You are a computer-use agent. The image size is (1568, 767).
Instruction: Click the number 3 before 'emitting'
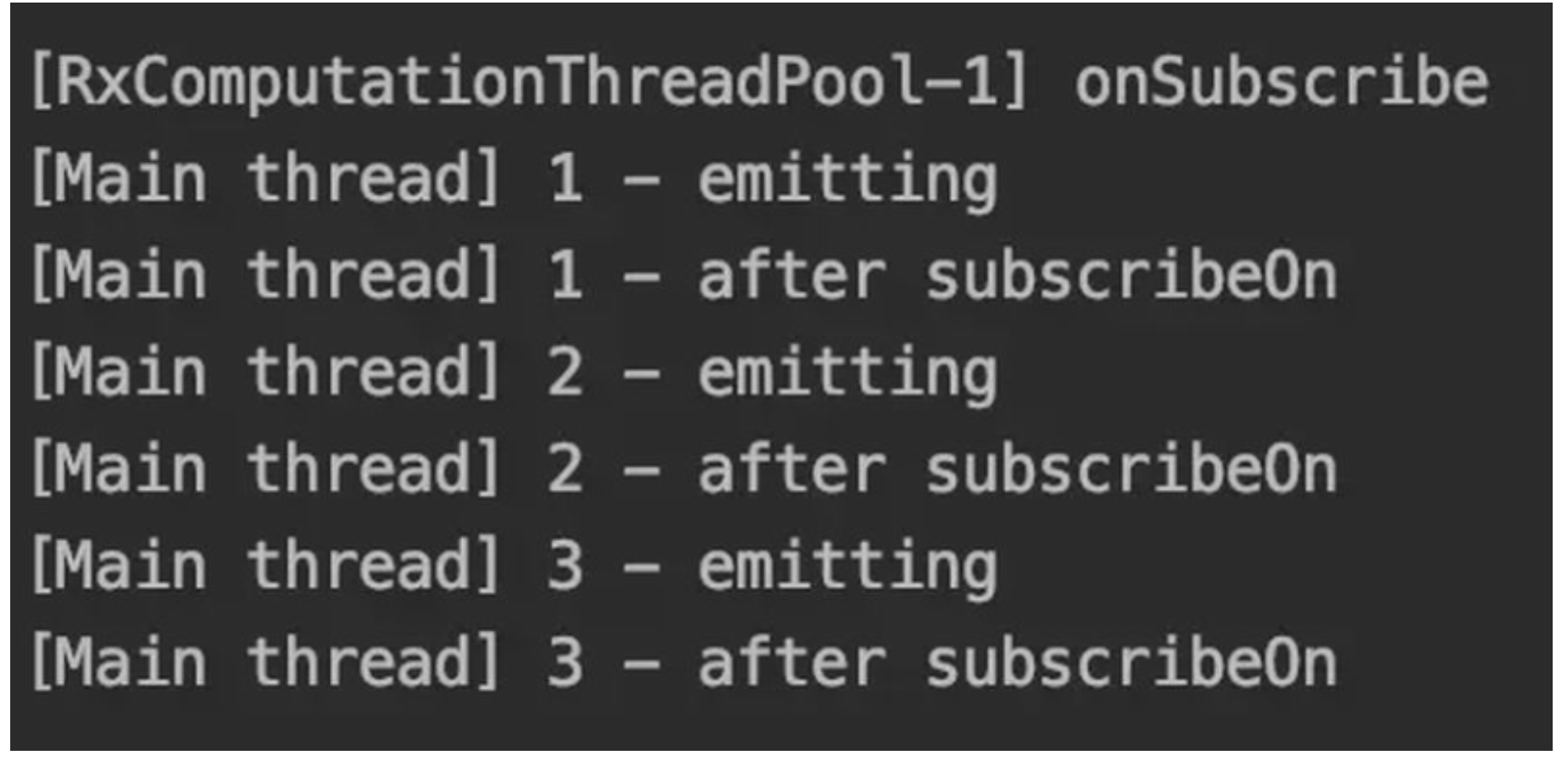(x=565, y=567)
